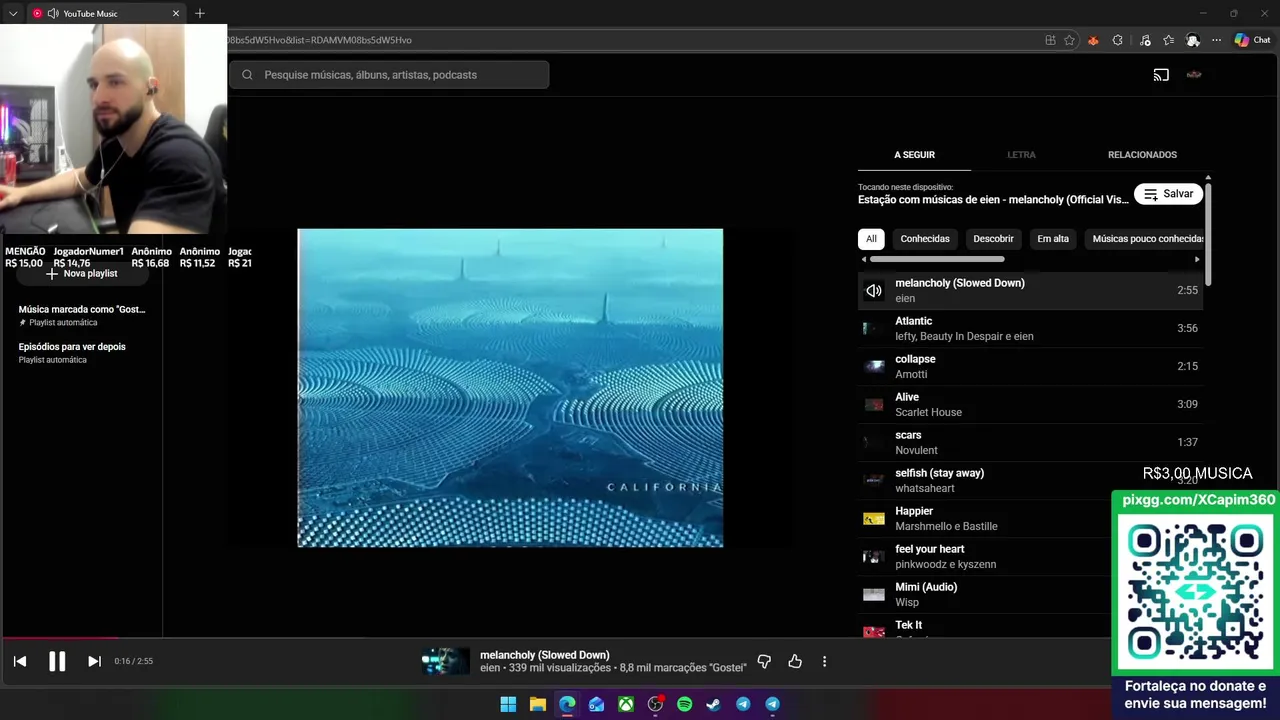Click the horizontal chip scrollbar thumb

pyautogui.click(x=937, y=259)
